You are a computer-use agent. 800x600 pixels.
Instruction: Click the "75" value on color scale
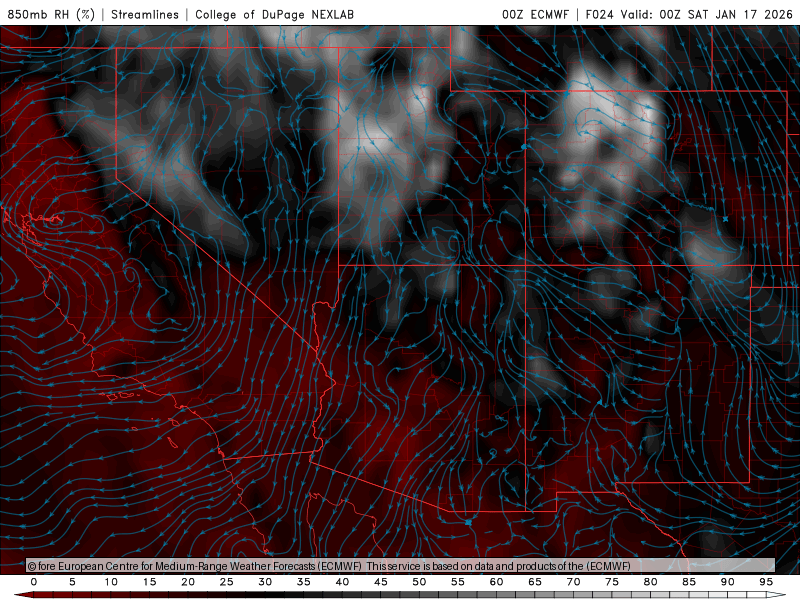coord(612,582)
